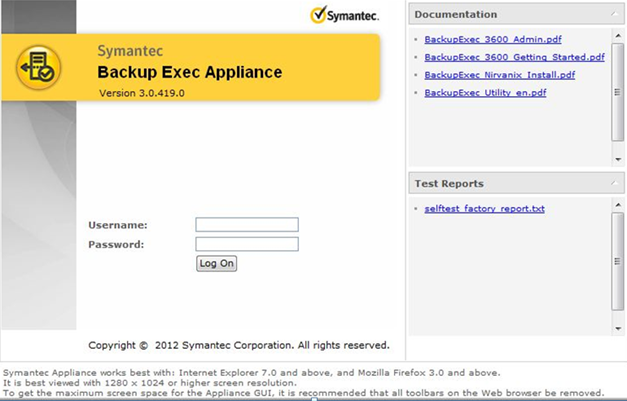Click the Password: label

(x=116, y=244)
